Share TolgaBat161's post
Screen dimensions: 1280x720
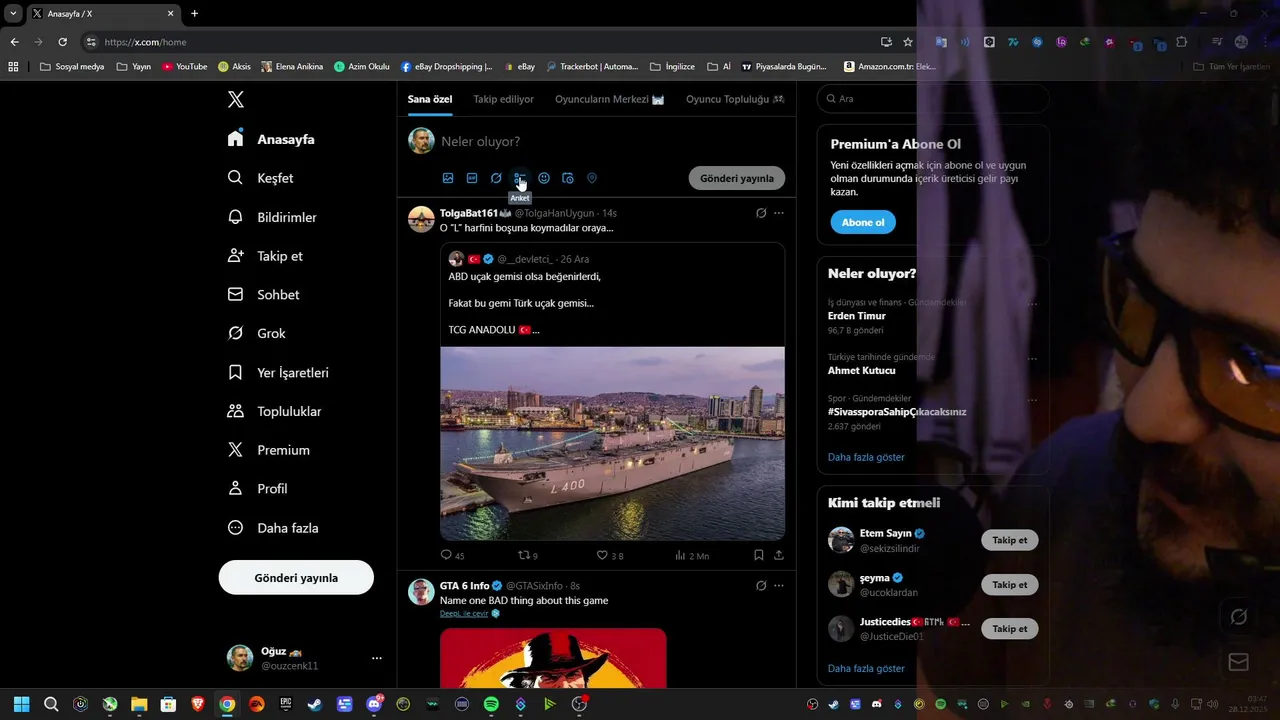pos(779,555)
